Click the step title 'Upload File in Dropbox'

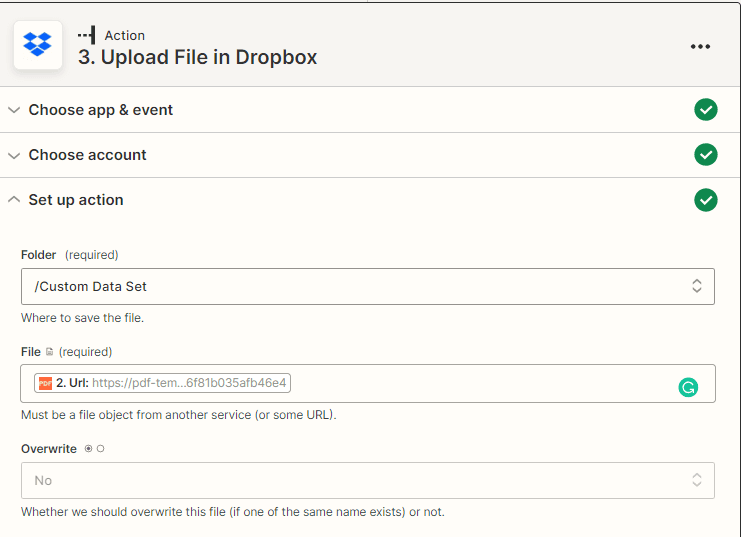tap(198, 57)
